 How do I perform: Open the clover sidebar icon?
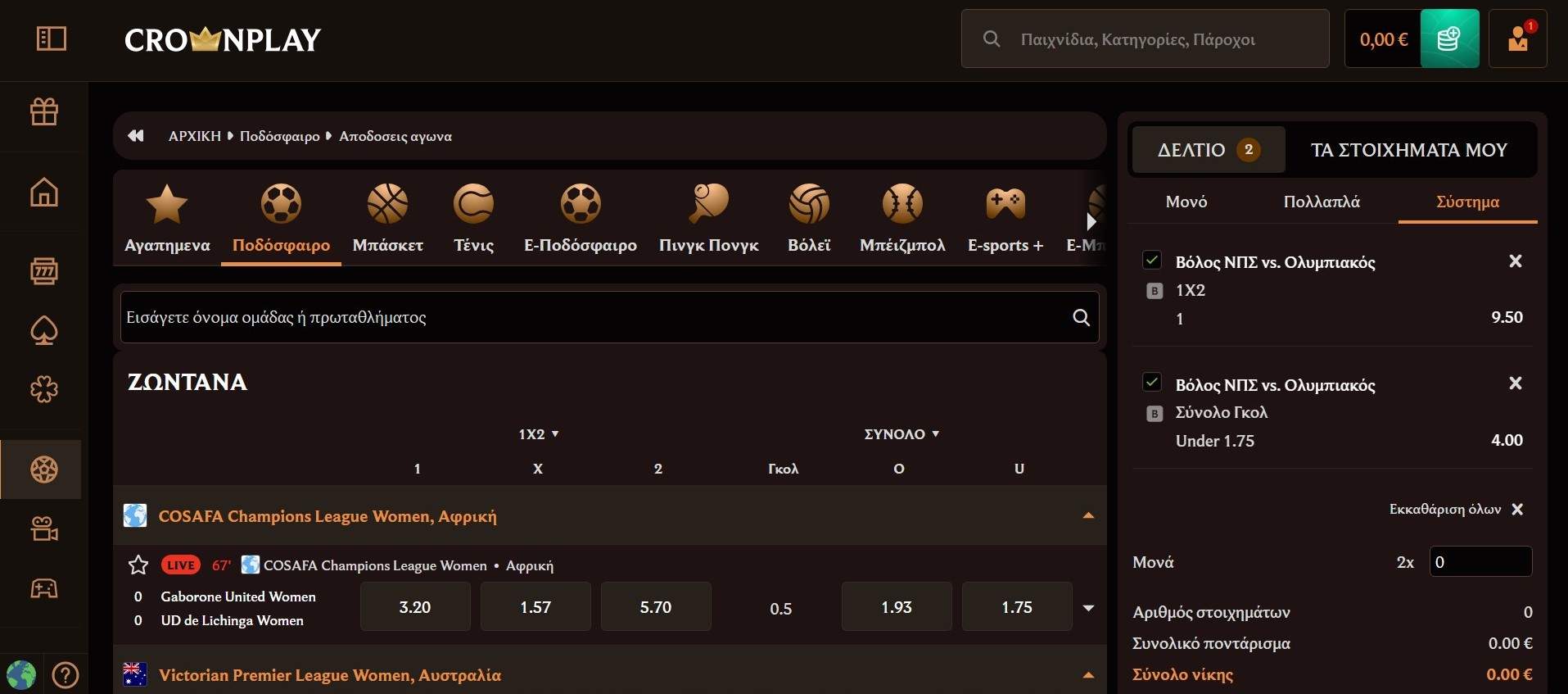click(44, 389)
